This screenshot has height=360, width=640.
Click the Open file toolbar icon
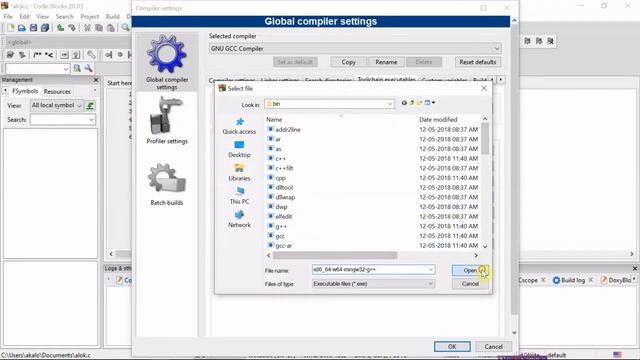coord(22,28)
